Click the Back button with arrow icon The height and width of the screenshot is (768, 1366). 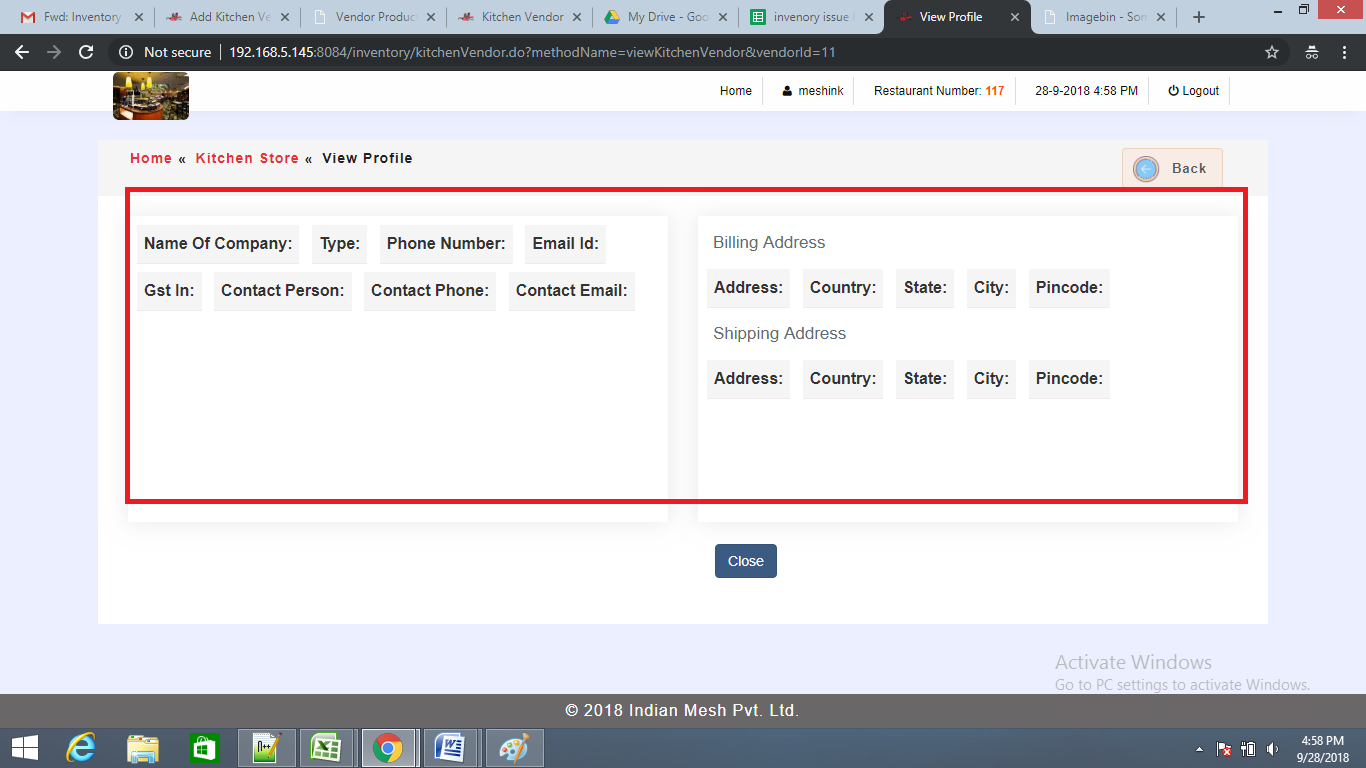[x=1172, y=168]
